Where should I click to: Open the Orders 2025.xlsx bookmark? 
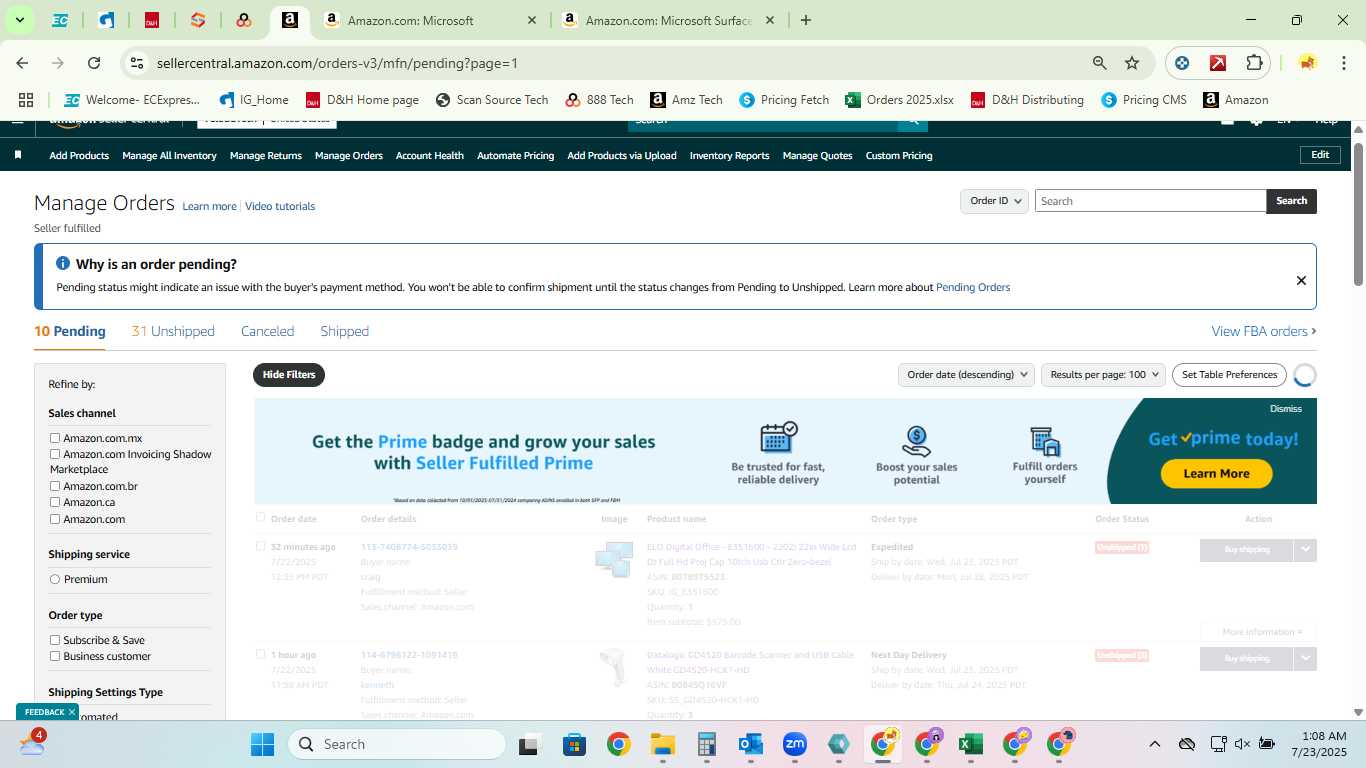point(899,100)
